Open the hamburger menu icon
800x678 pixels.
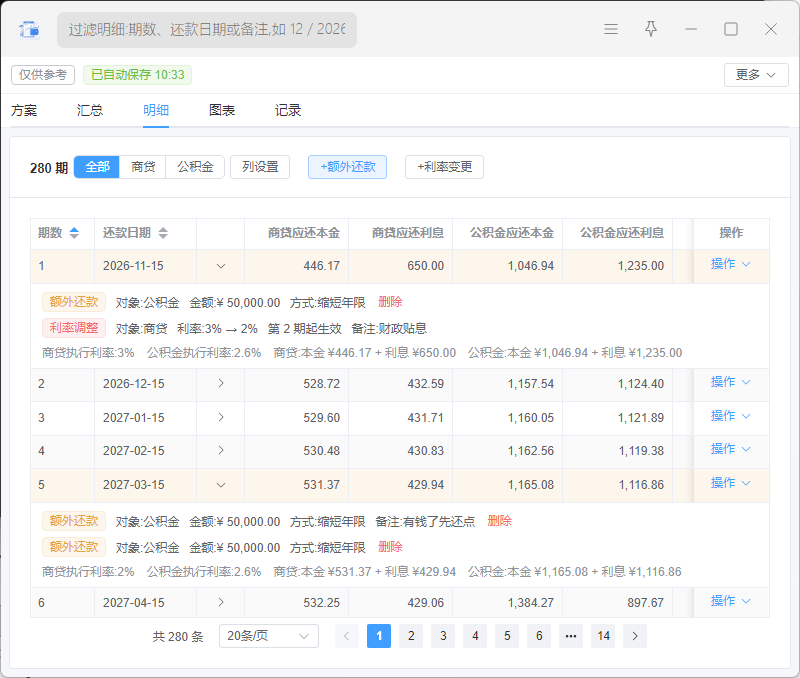point(611,29)
